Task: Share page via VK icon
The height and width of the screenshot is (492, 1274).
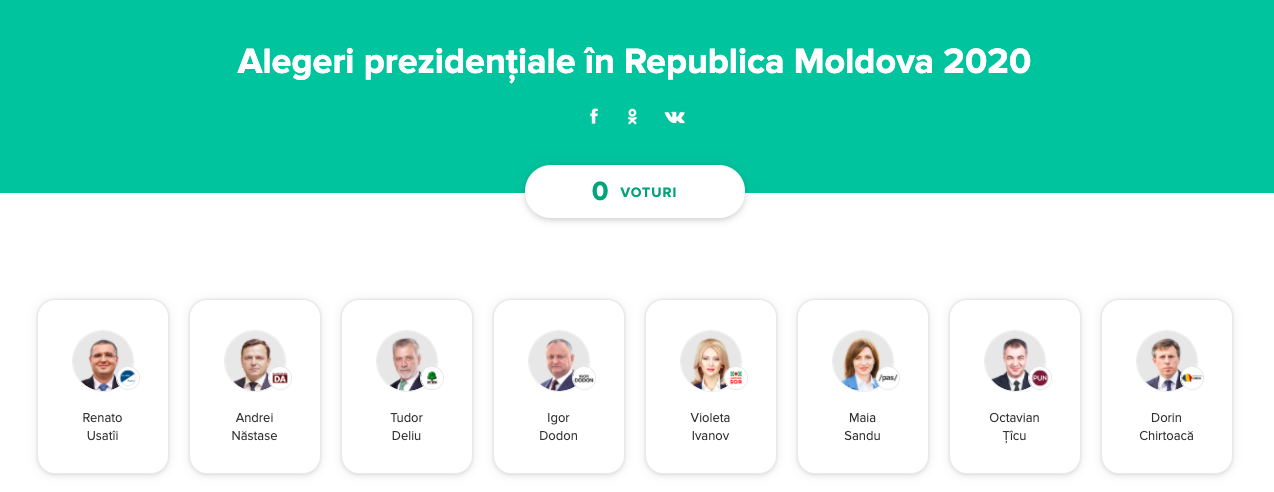Action: click(x=675, y=117)
